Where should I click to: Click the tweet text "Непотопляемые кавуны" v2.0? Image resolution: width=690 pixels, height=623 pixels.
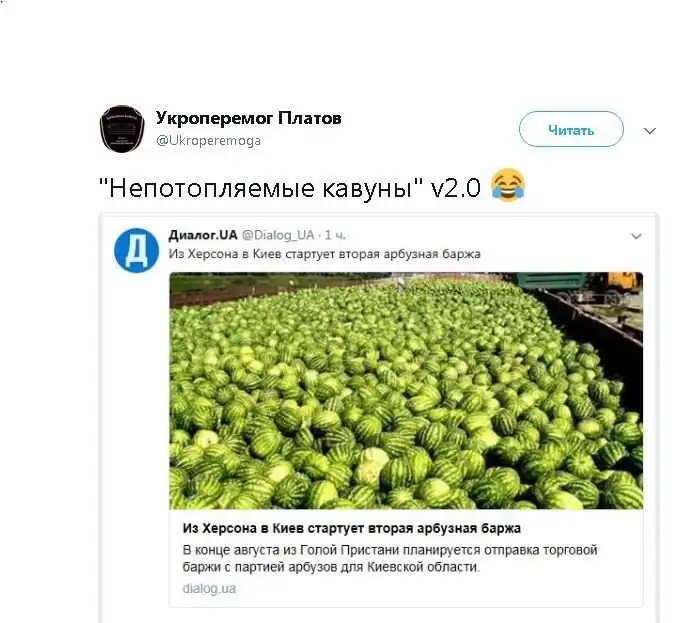[290, 188]
